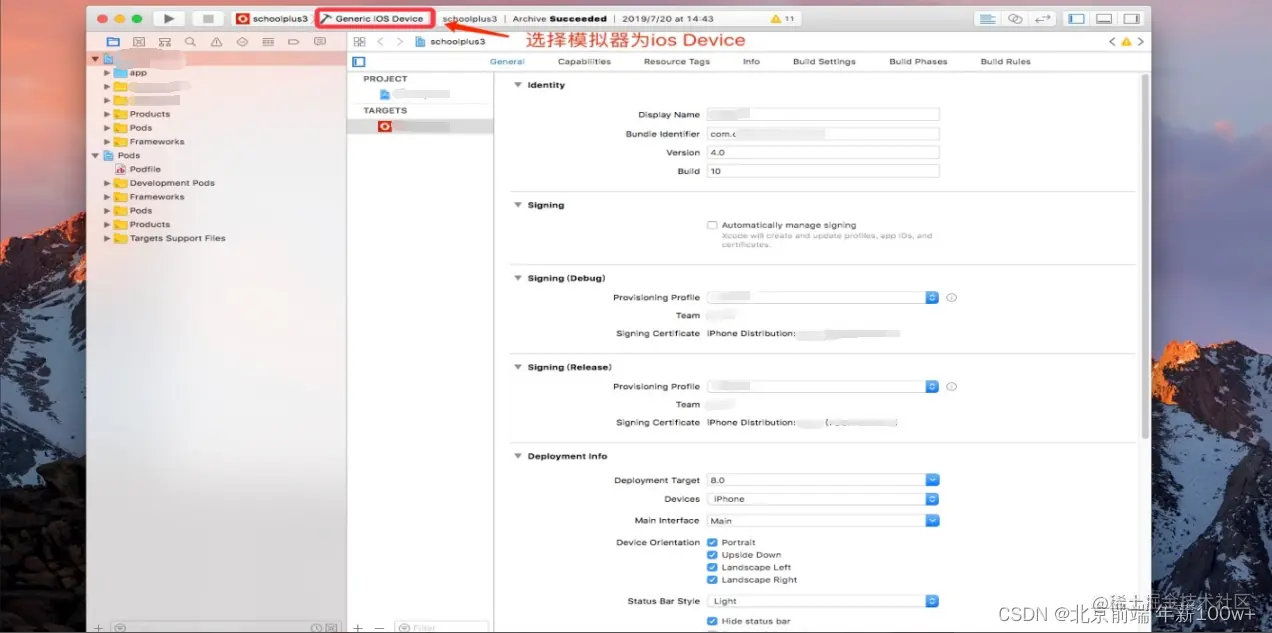Run the project with the Play button

point(169,19)
